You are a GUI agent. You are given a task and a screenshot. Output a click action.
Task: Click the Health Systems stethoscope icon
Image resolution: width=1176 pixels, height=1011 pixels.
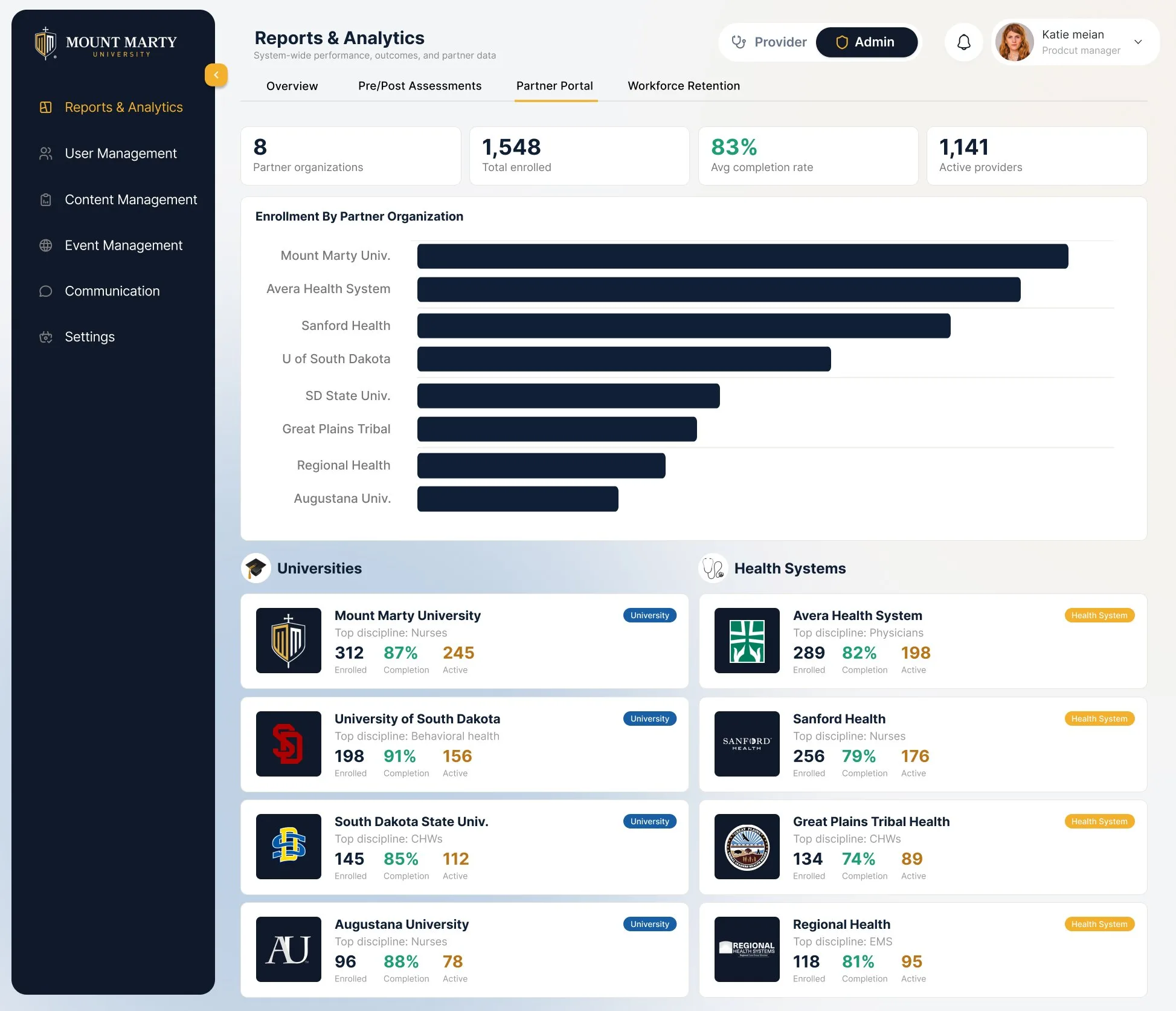click(713, 568)
